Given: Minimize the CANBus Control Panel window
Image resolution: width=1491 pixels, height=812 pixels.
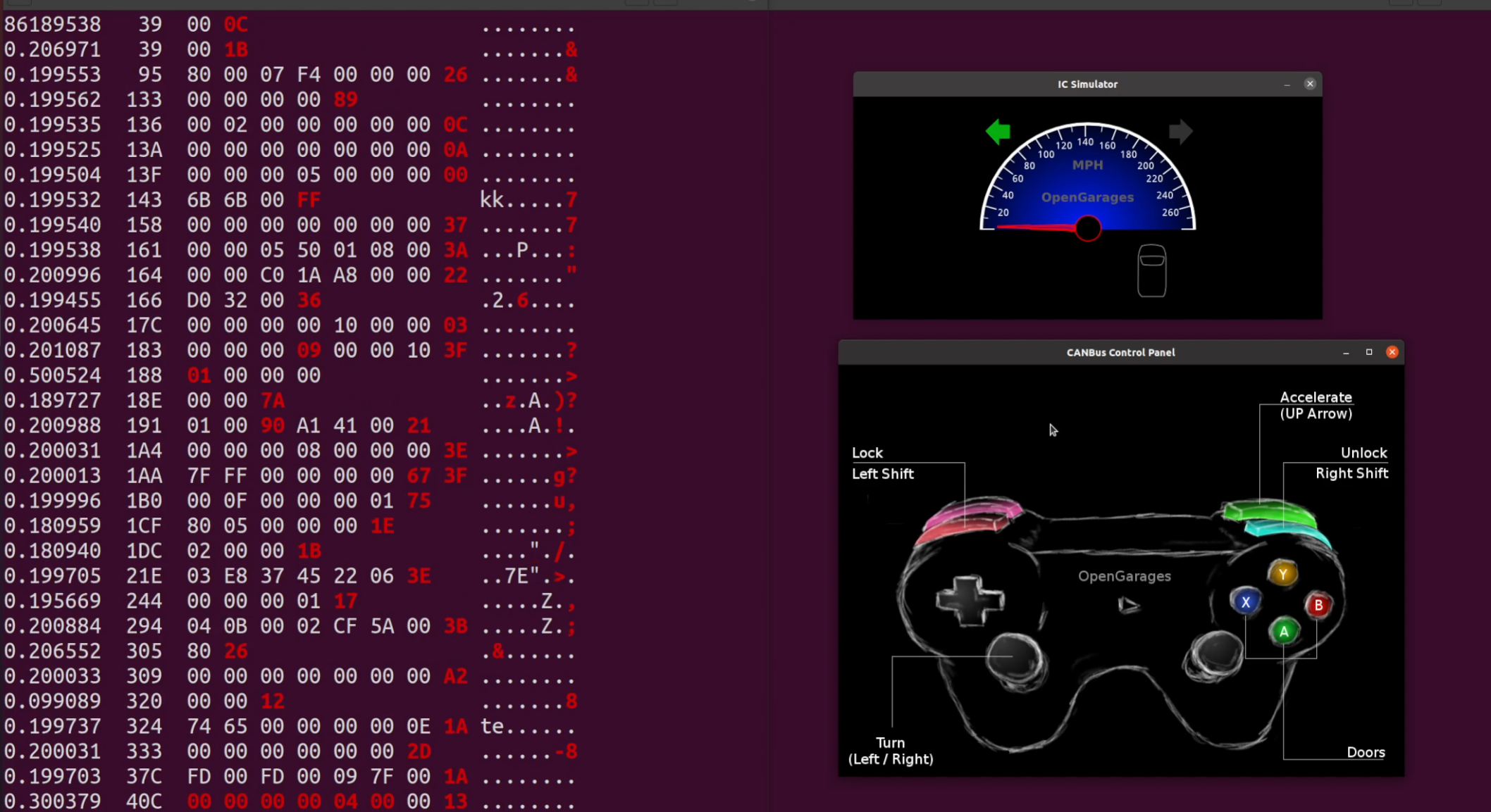Looking at the screenshot, I should click(x=1346, y=352).
